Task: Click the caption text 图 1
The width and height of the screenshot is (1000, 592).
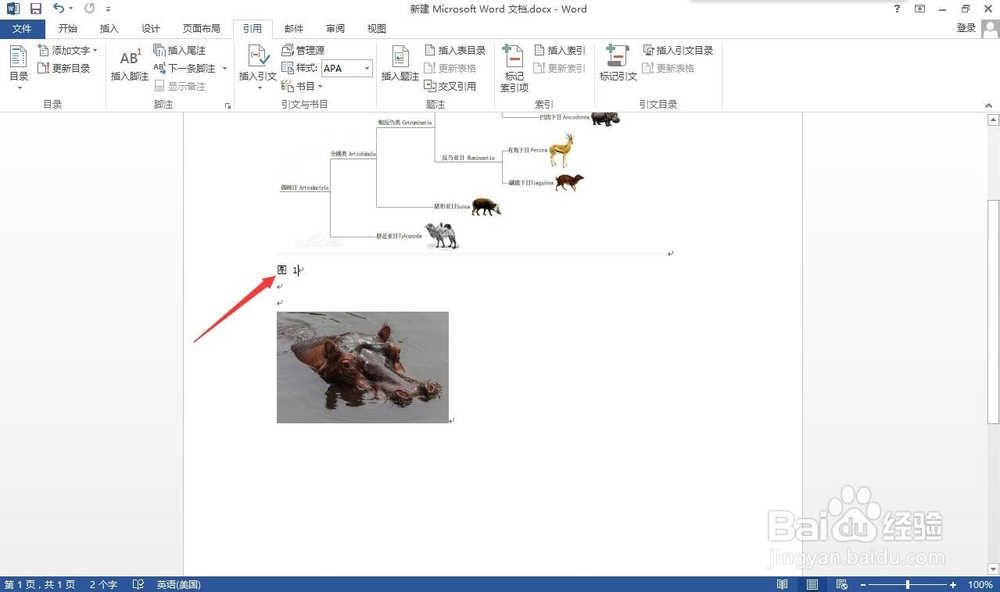Action: (x=290, y=270)
